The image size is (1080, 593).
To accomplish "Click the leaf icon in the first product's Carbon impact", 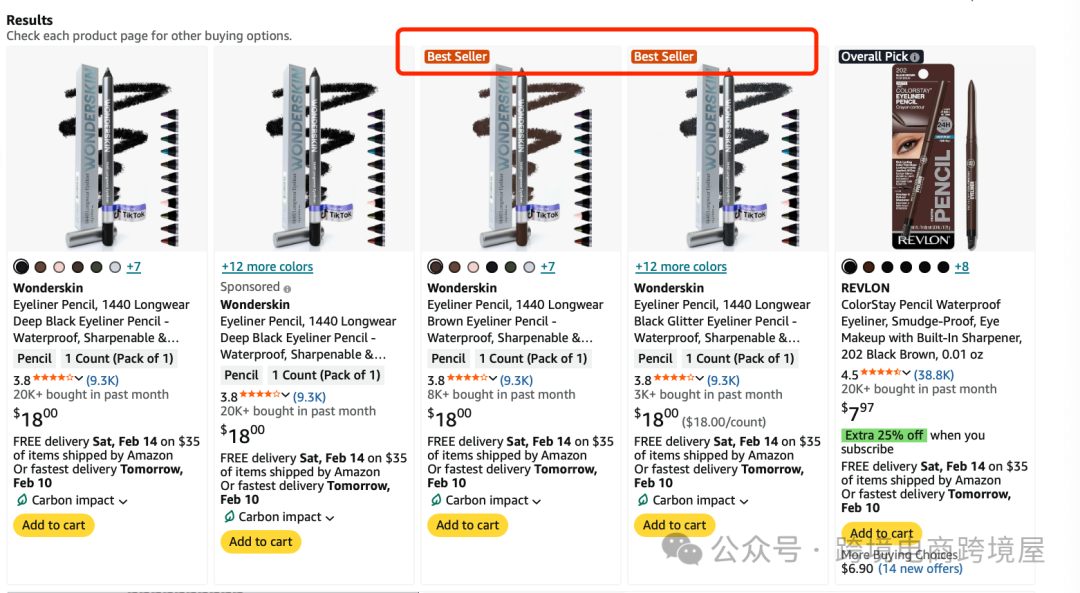I will [21, 500].
